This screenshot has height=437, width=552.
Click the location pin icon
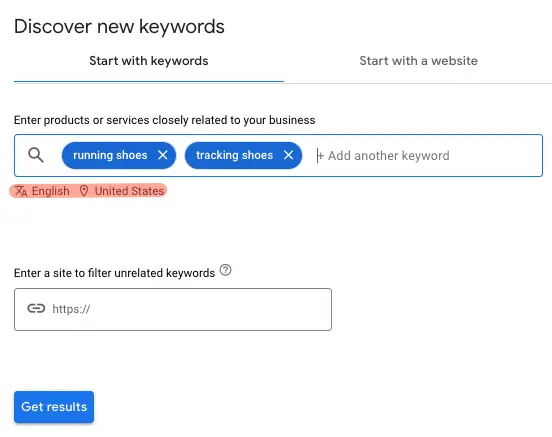coord(84,191)
